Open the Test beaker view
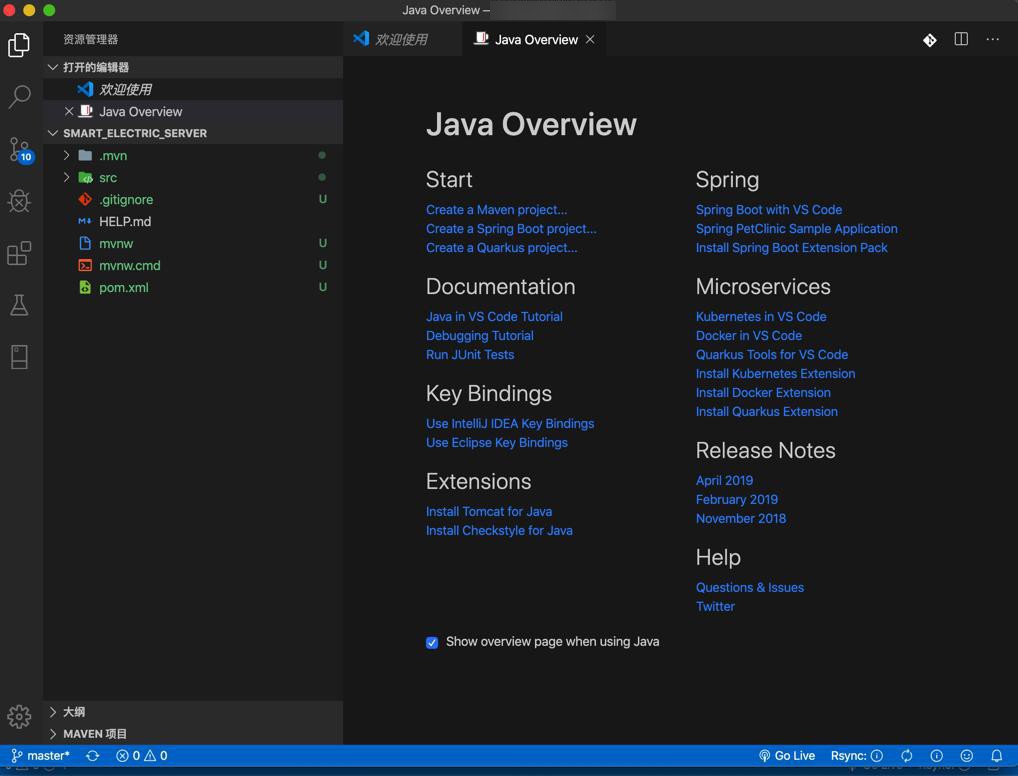 19,305
